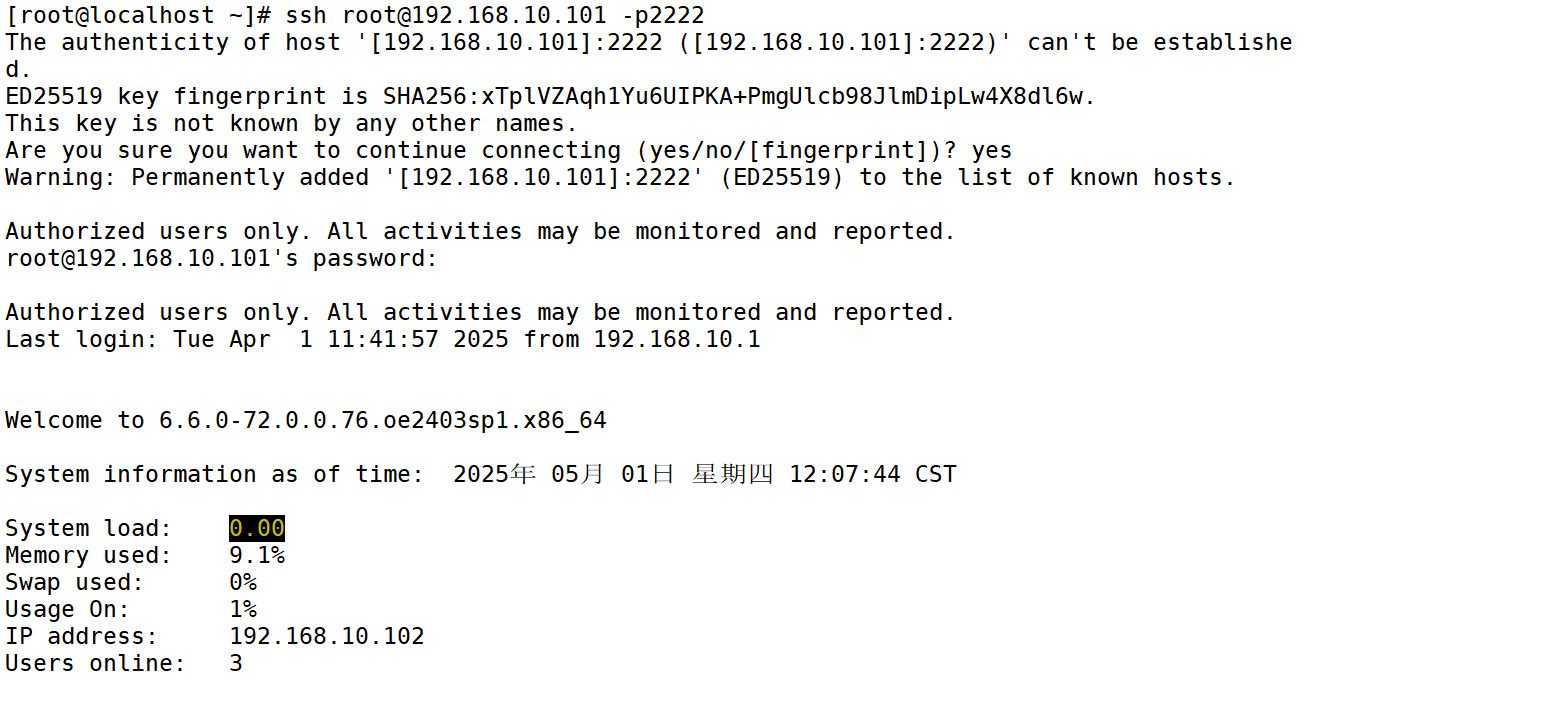
Task: Click the IP address 192.168.10.102 value
Action: 327,636
